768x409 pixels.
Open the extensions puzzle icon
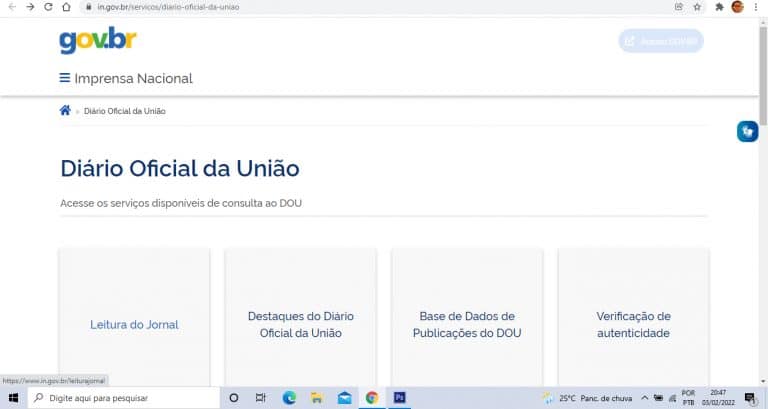(719, 7)
